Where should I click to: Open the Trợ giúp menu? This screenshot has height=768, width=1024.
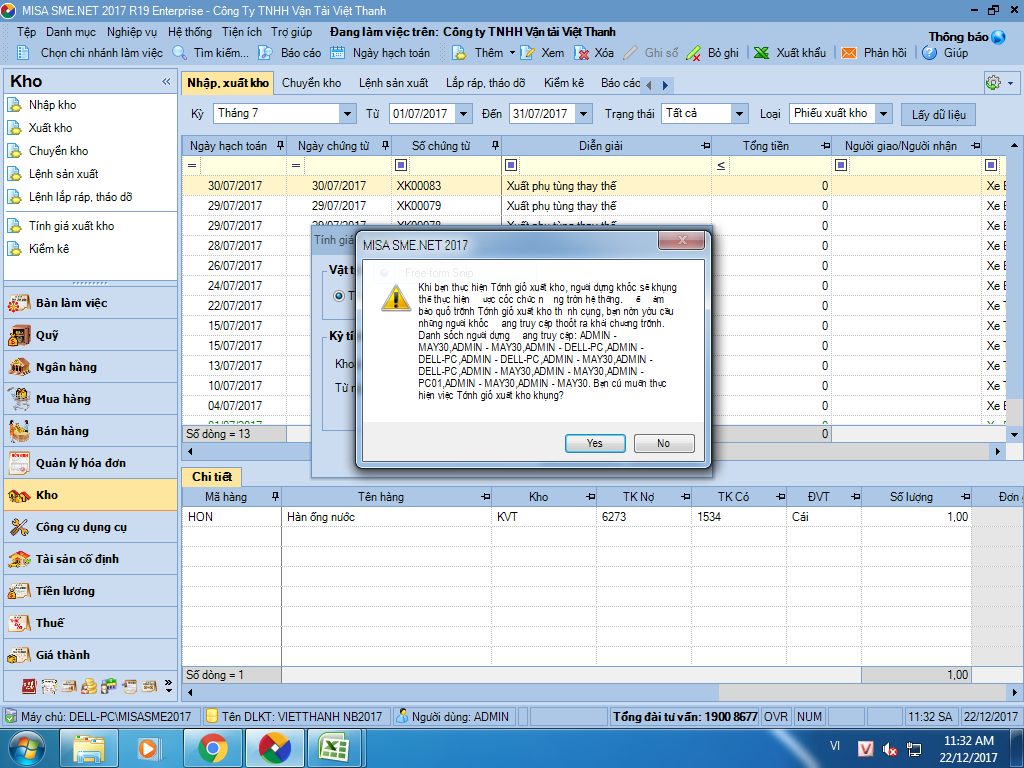[291, 32]
